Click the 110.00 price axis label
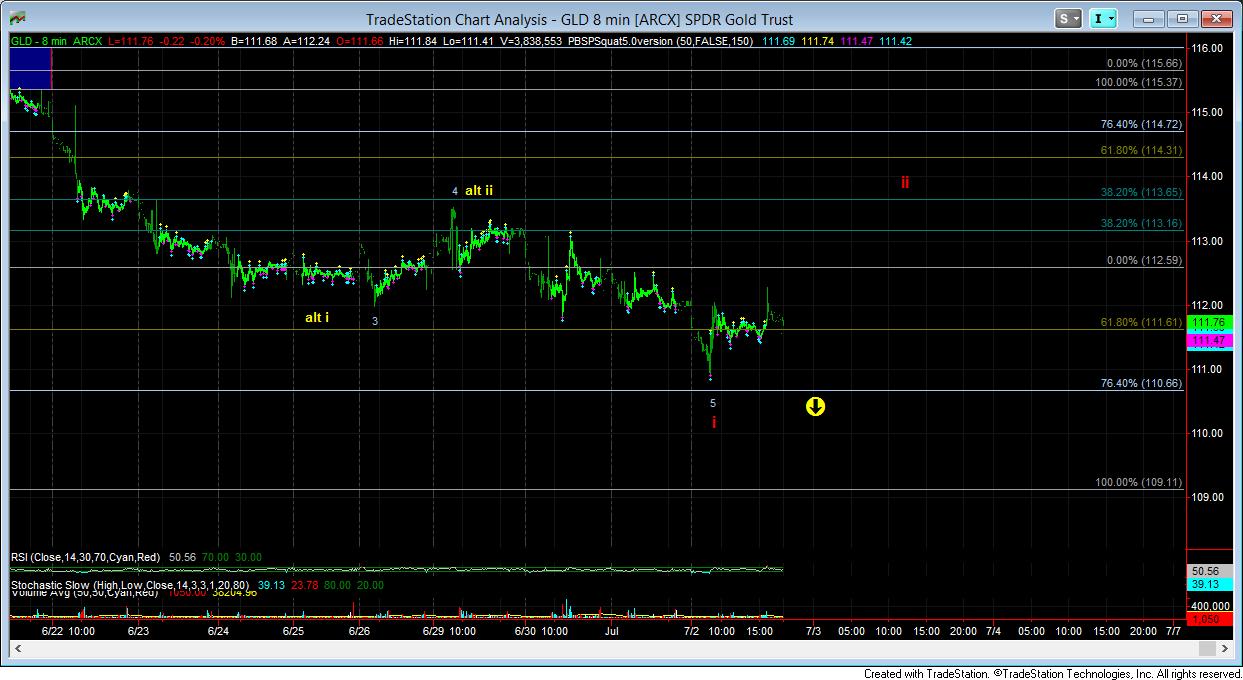 coord(1207,433)
